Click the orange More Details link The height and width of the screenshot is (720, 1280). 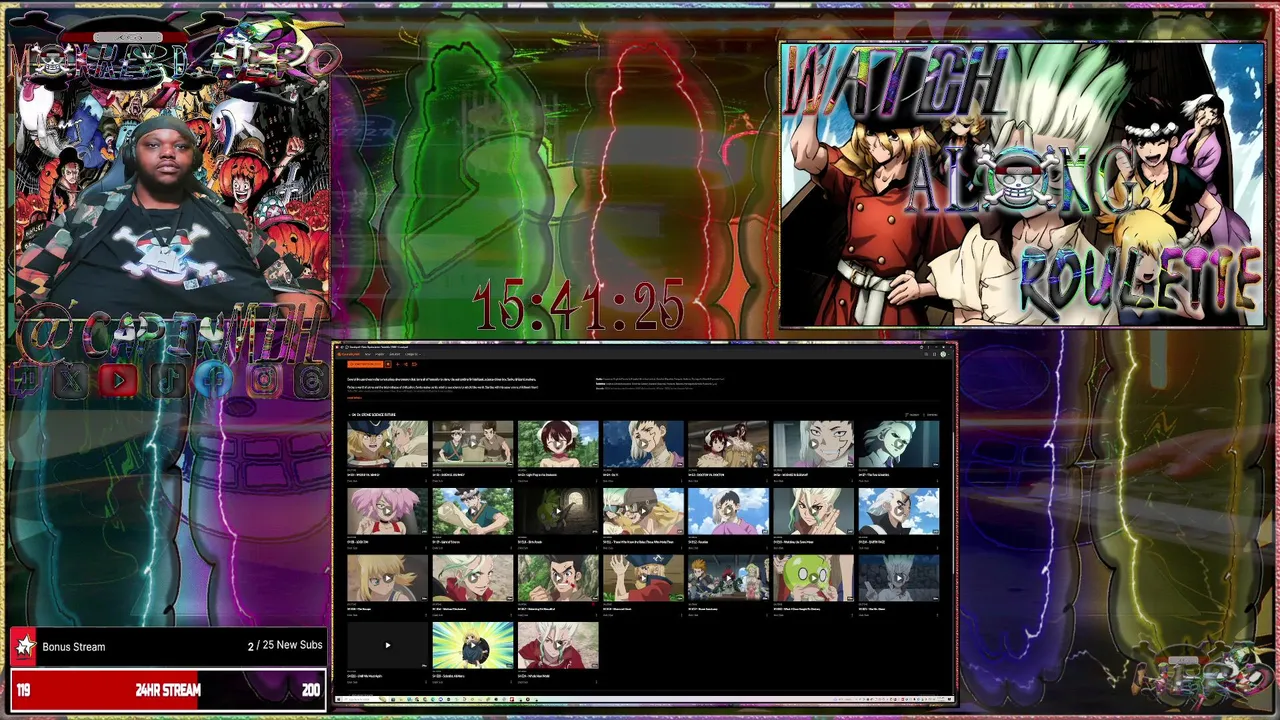(x=354, y=397)
